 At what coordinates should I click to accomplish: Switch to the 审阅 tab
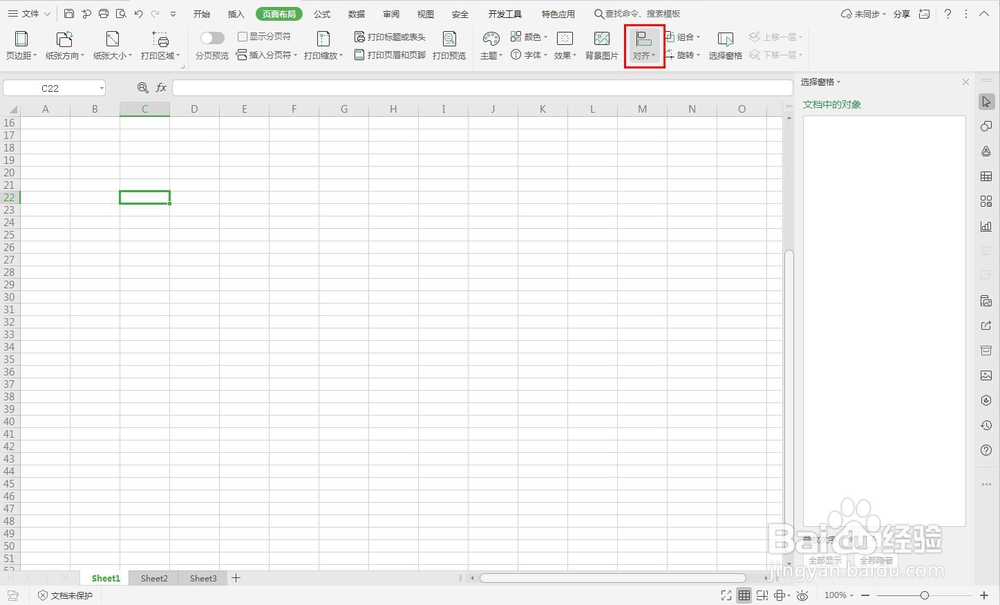391,13
